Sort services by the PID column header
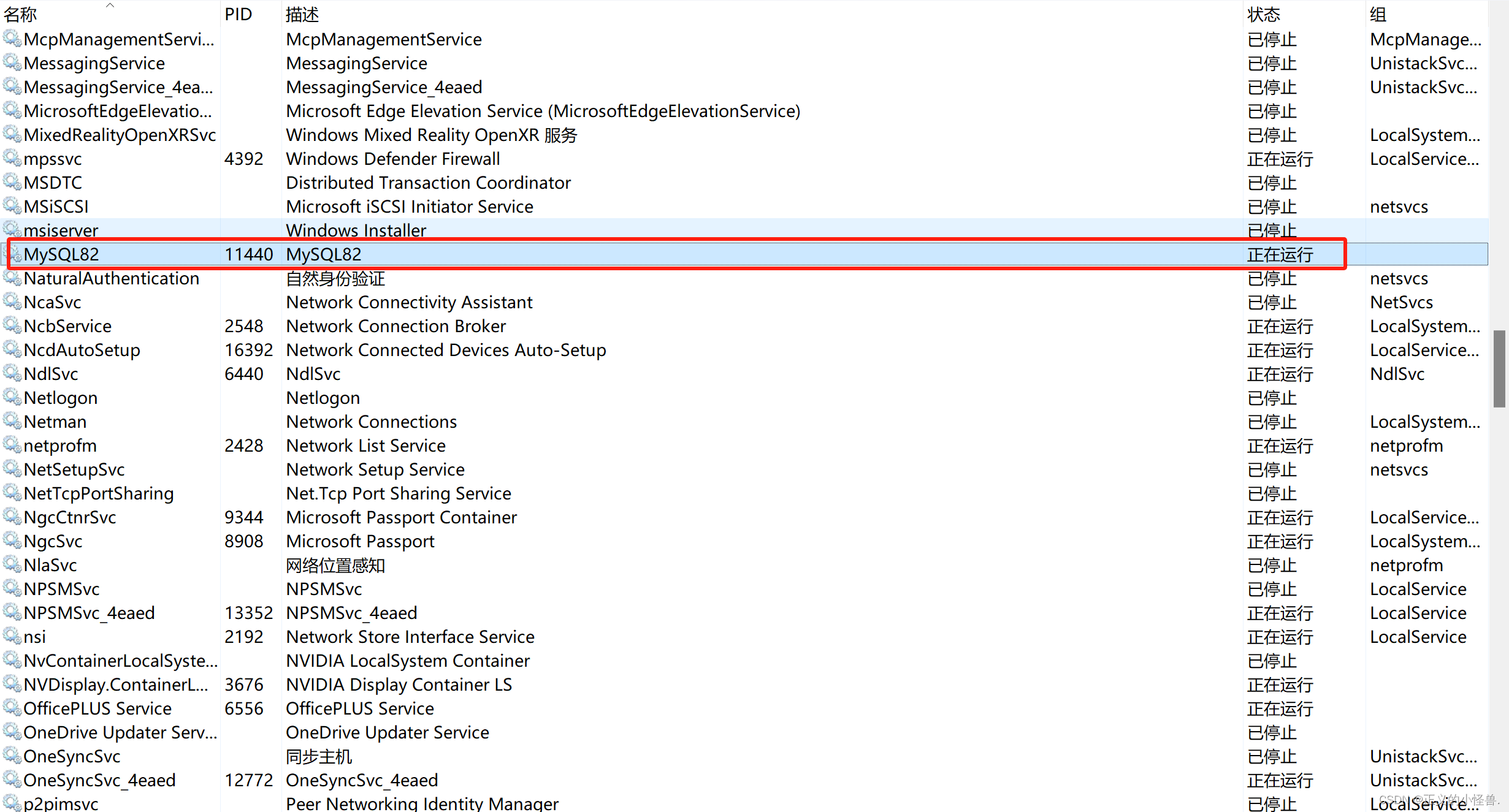1509x812 pixels. tap(239, 14)
